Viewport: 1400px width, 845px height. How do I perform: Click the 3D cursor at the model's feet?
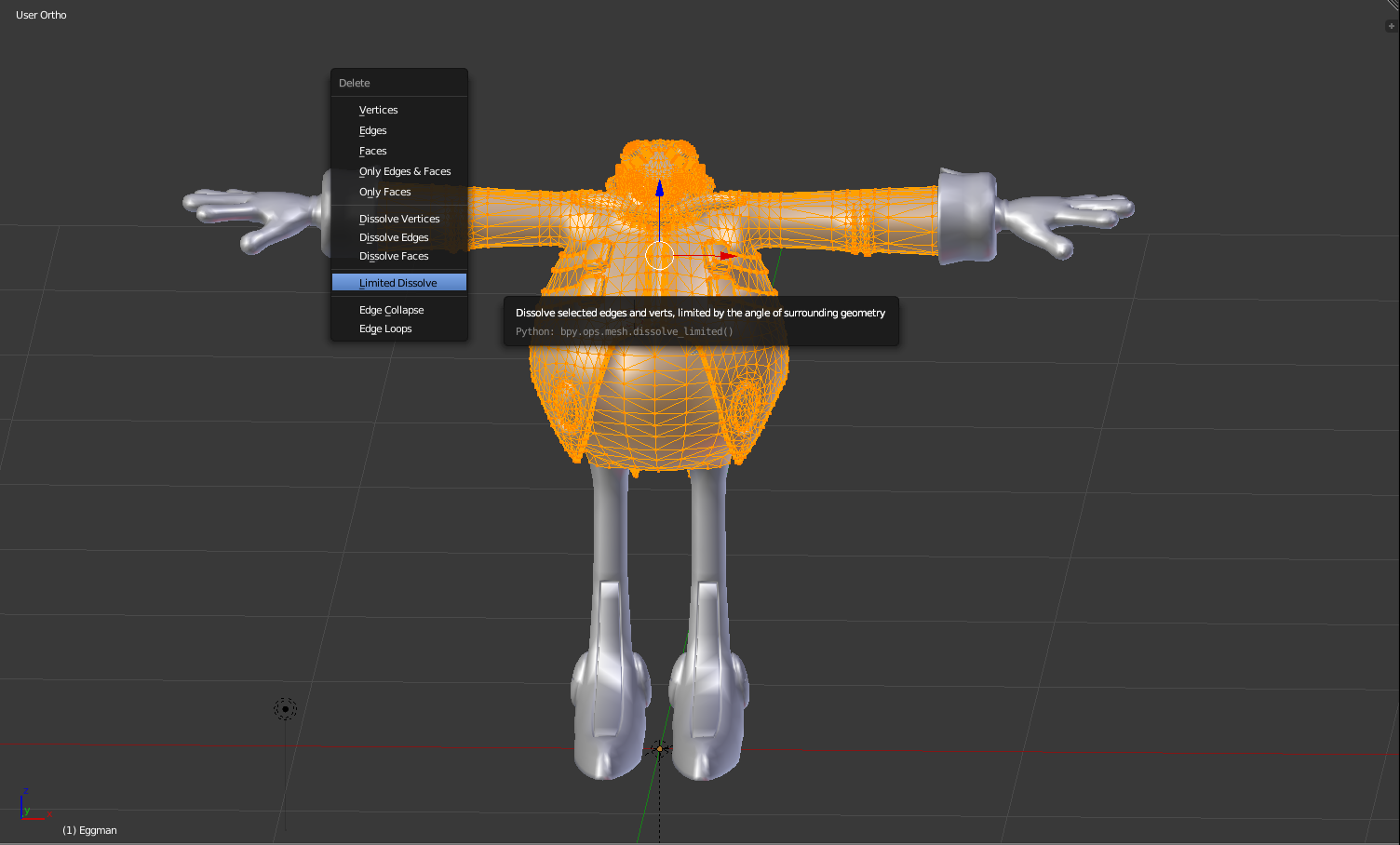coord(659,748)
